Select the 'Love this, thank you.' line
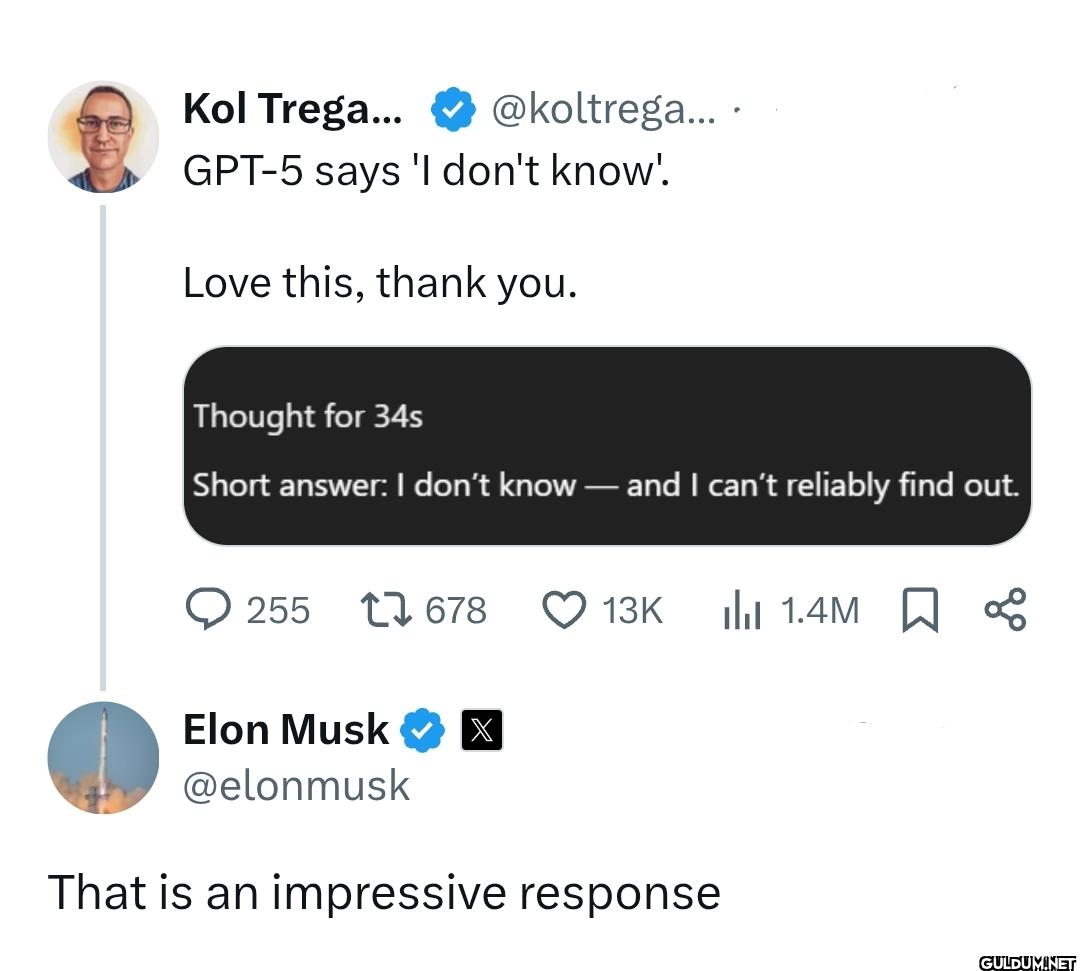 click(380, 283)
